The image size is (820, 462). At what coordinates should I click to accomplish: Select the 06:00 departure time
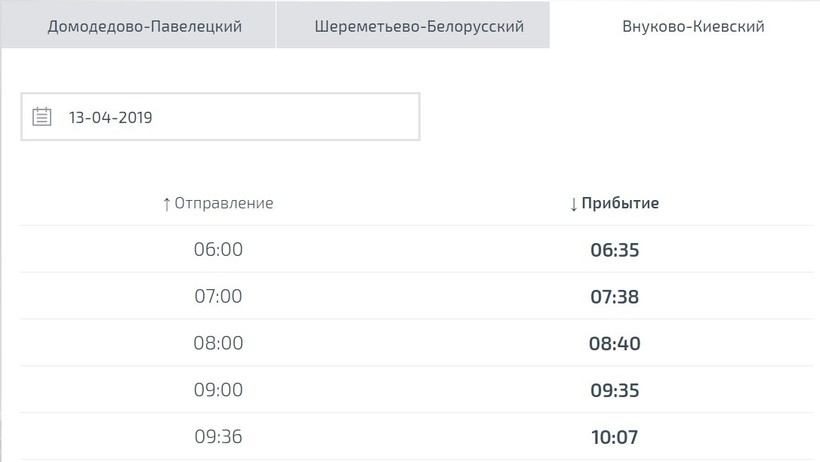pyautogui.click(x=218, y=249)
